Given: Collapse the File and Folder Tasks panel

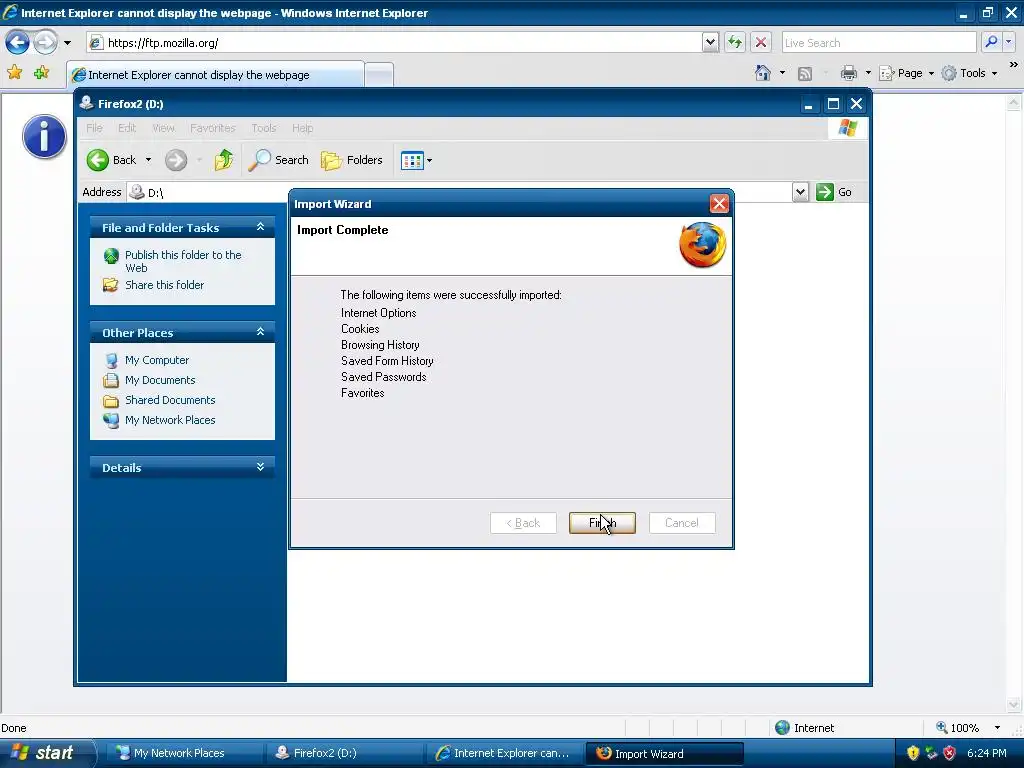Looking at the screenshot, I should (x=260, y=227).
